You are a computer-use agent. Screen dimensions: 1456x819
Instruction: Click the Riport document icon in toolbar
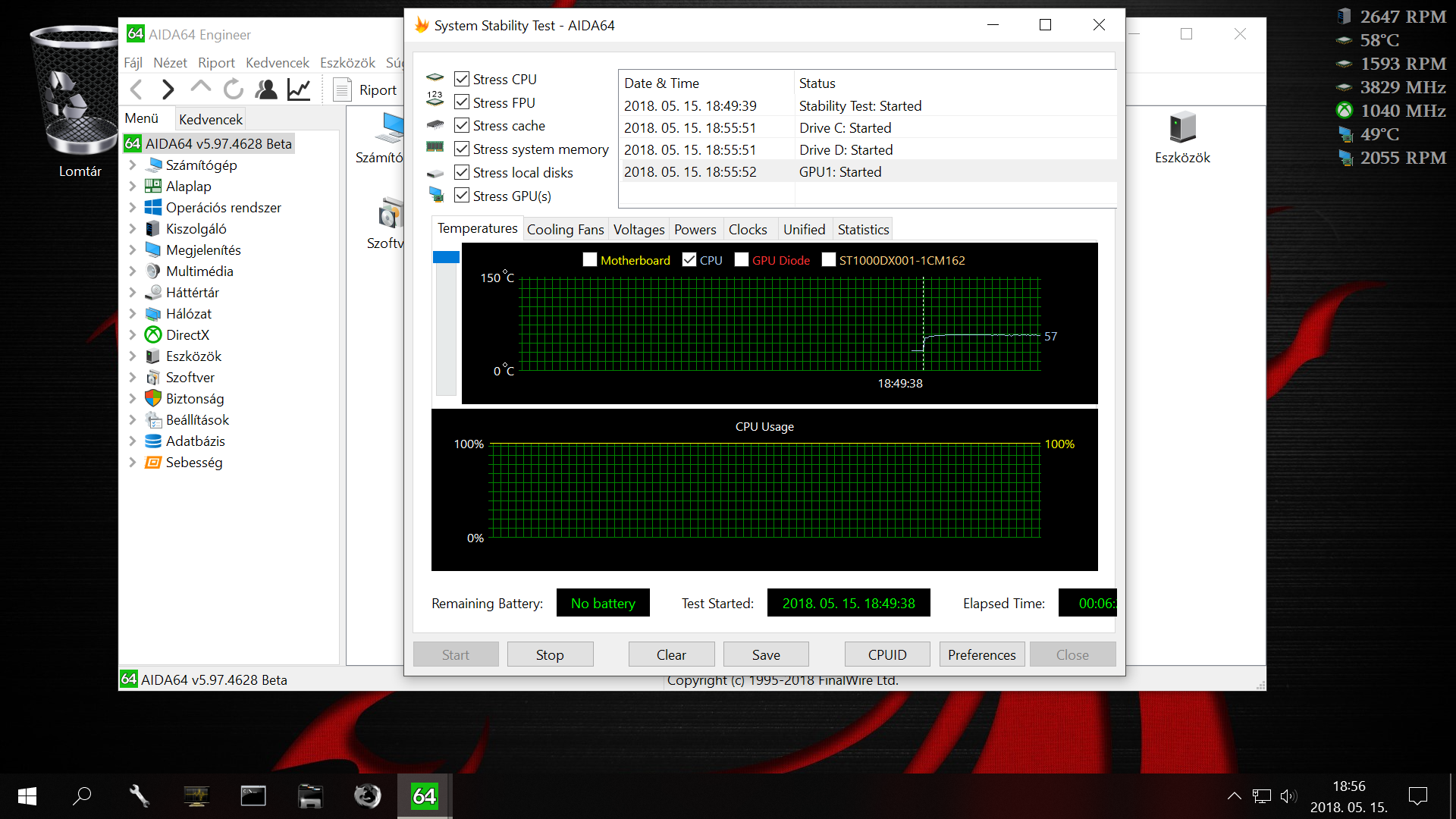click(342, 89)
